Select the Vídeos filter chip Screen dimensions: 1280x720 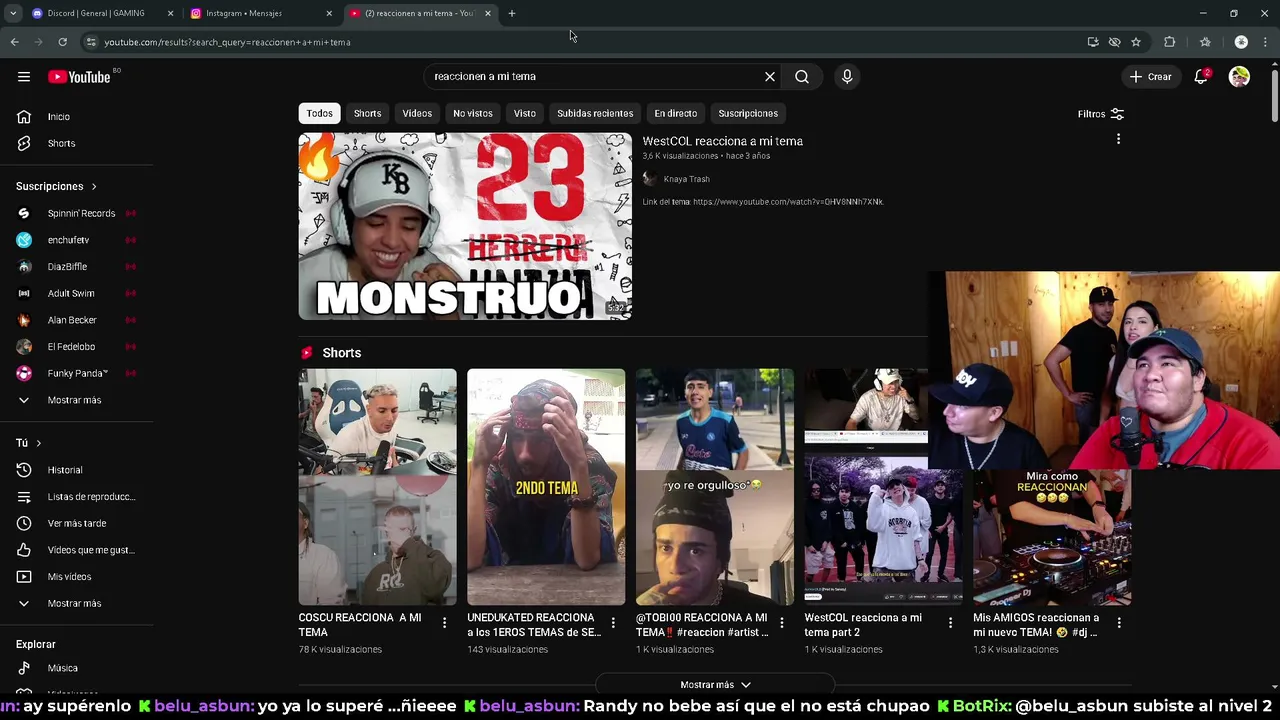(x=417, y=113)
